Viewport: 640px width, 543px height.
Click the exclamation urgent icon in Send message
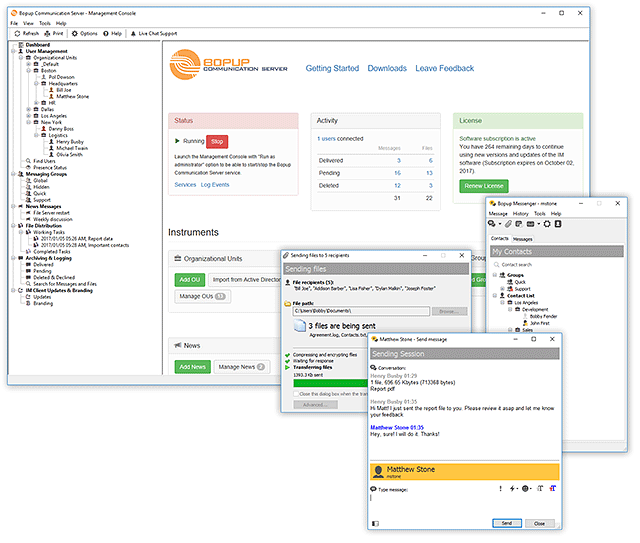pos(501,489)
